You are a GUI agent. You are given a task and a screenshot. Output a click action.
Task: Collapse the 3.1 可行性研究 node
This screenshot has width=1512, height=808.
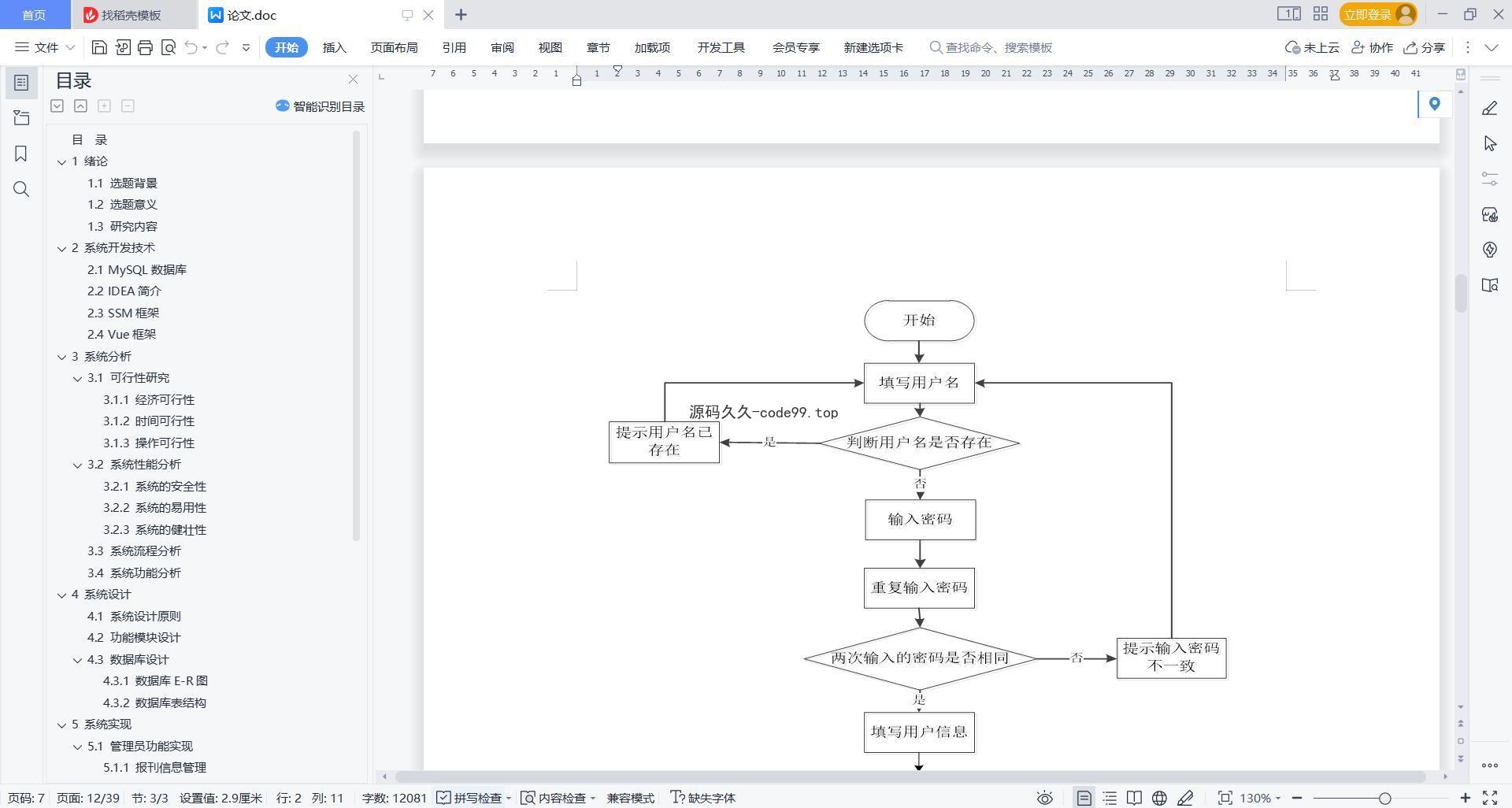tap(78, 378)
